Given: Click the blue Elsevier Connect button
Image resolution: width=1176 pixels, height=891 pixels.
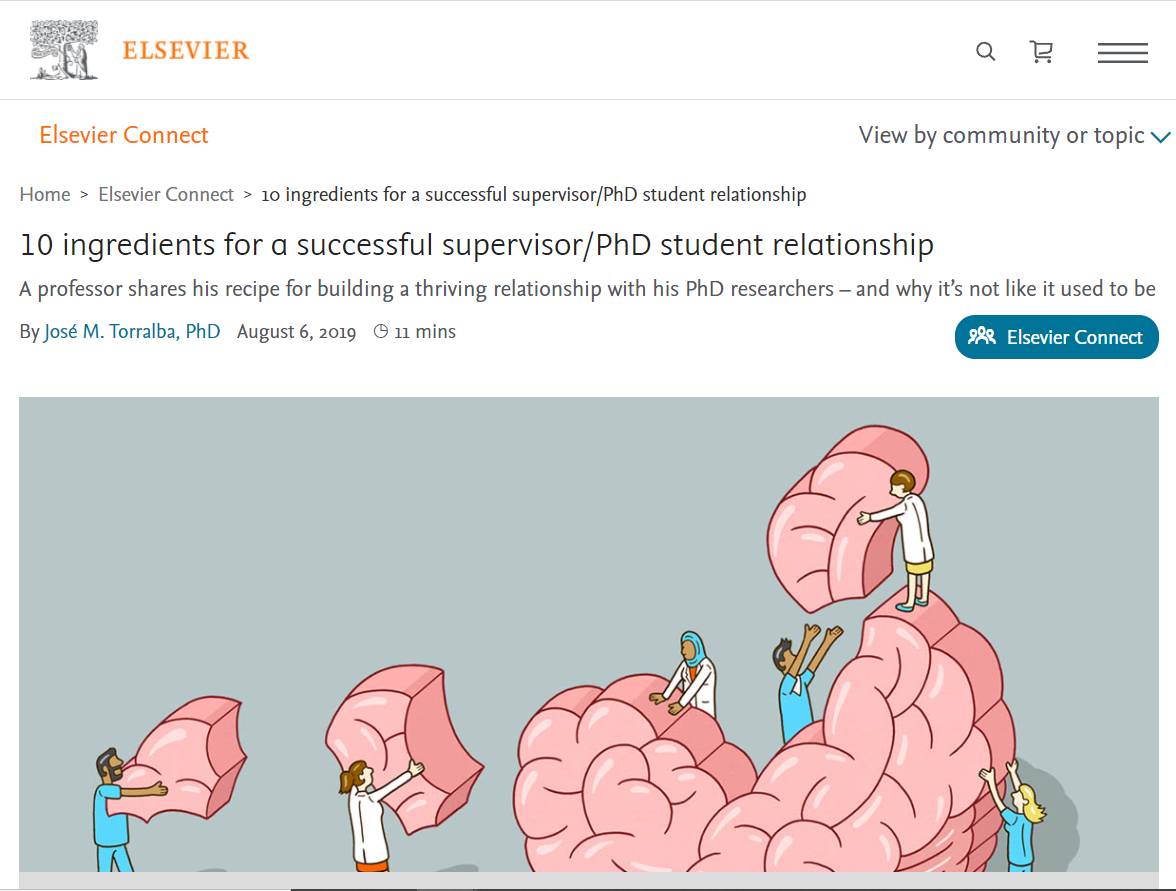Looking at the screenshot, I should click(x=1056, y=337).
